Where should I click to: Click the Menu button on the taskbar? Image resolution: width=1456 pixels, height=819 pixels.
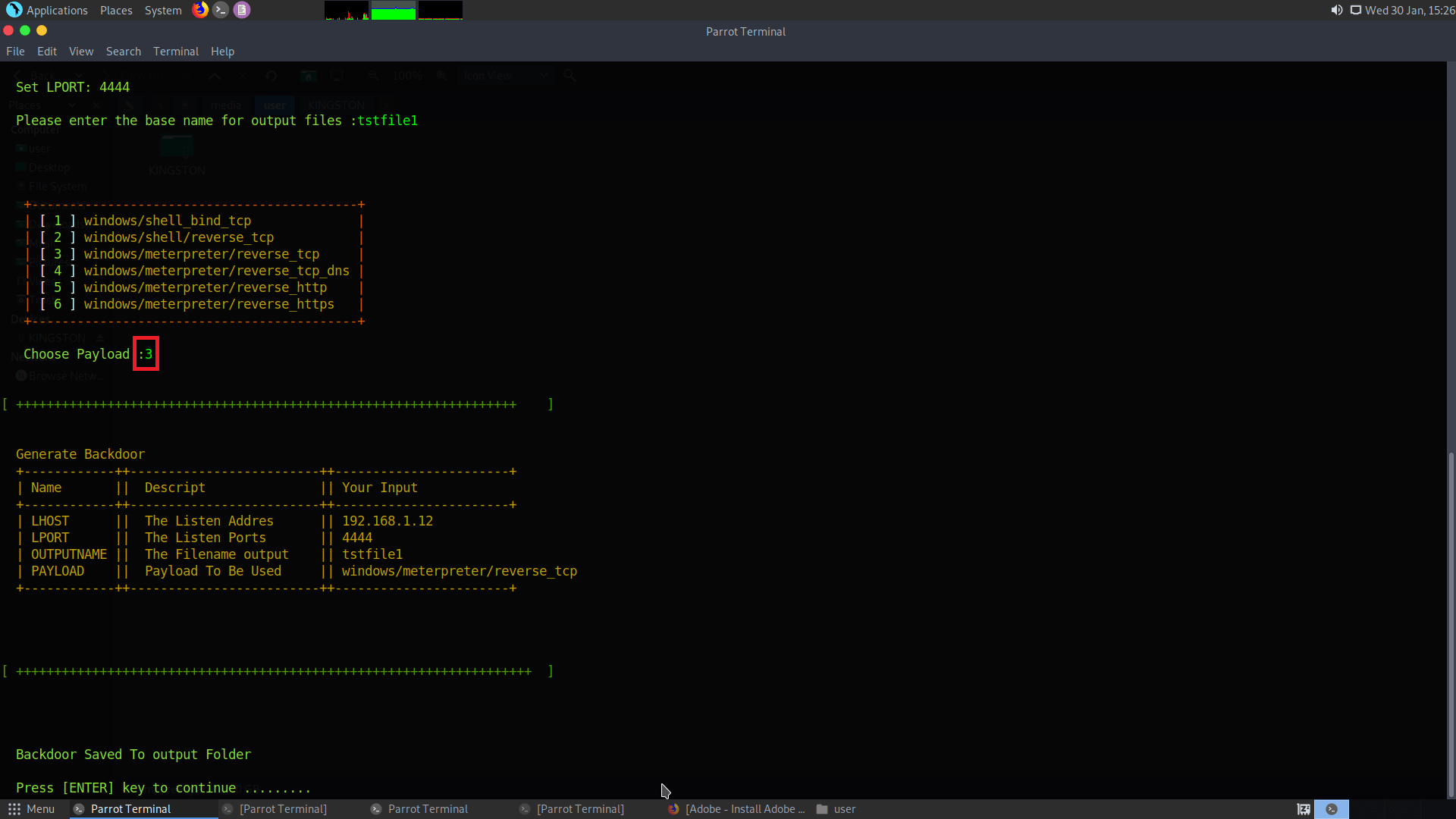click(x=31, y=809)
